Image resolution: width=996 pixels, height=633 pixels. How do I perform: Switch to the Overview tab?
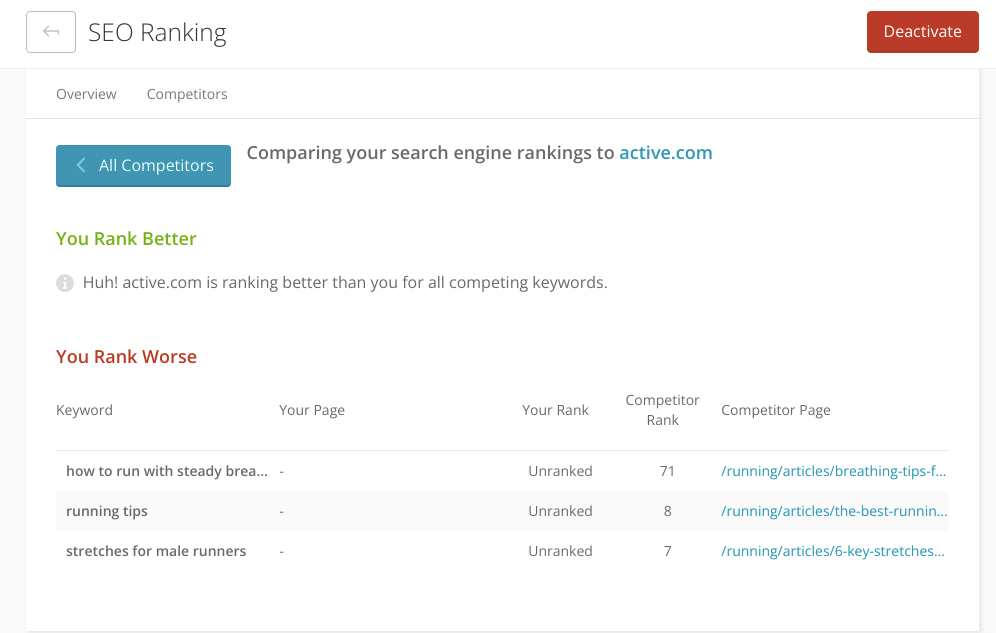(x=86, y=94)
